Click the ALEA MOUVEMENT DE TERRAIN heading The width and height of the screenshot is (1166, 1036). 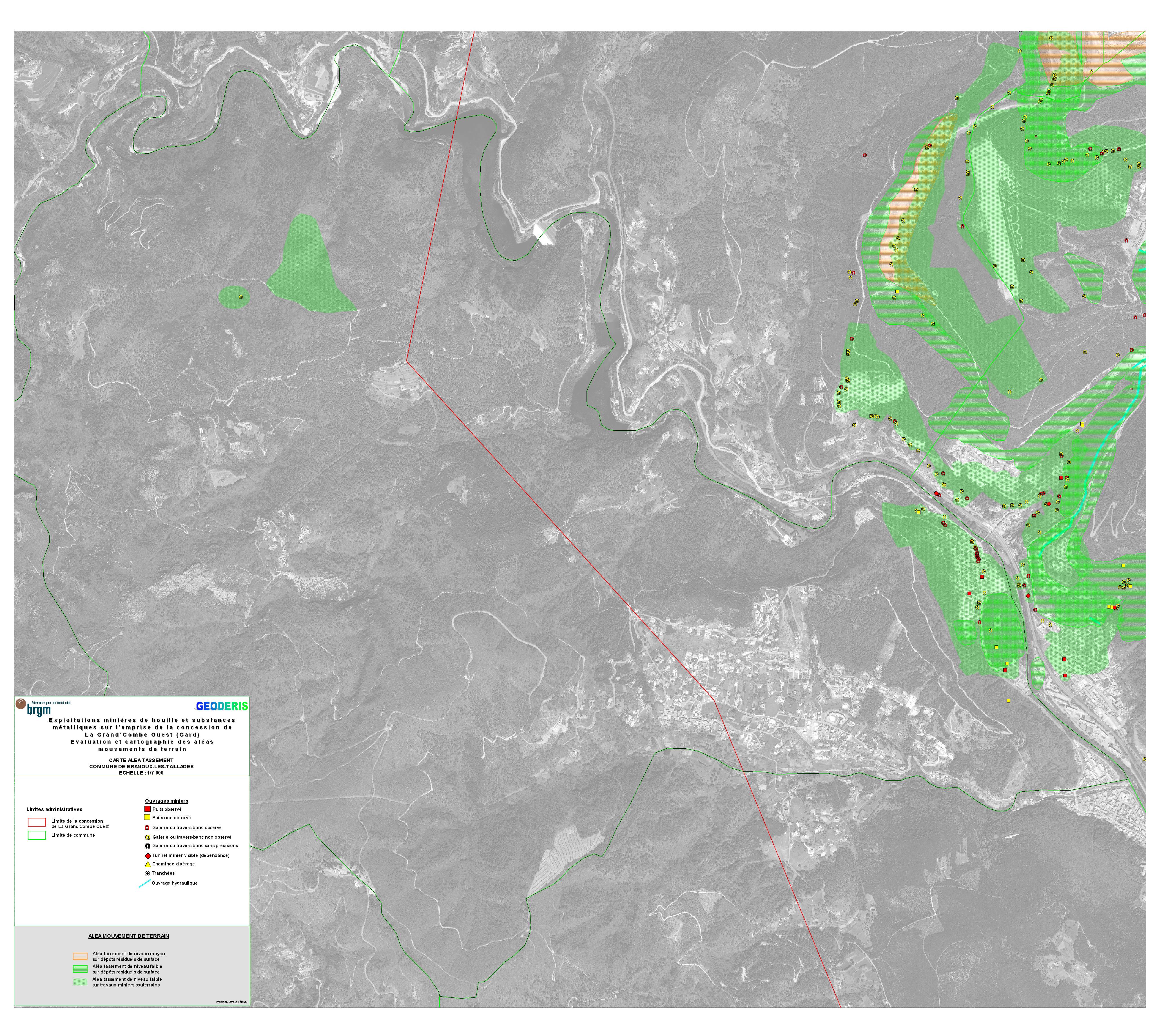128,936
